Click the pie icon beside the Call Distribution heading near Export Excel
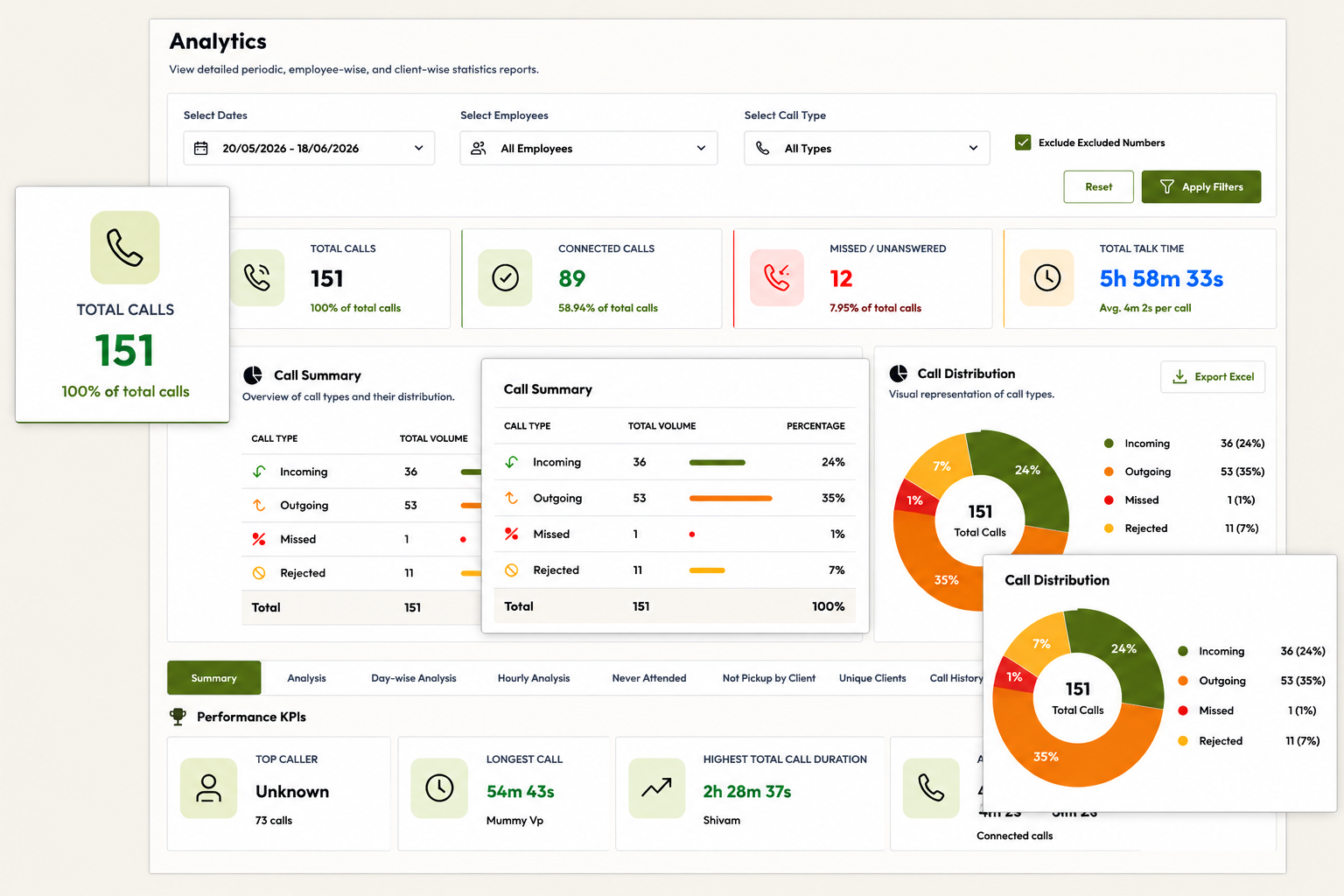Viewport: 1344px width, 896px height. click(899, 374)
